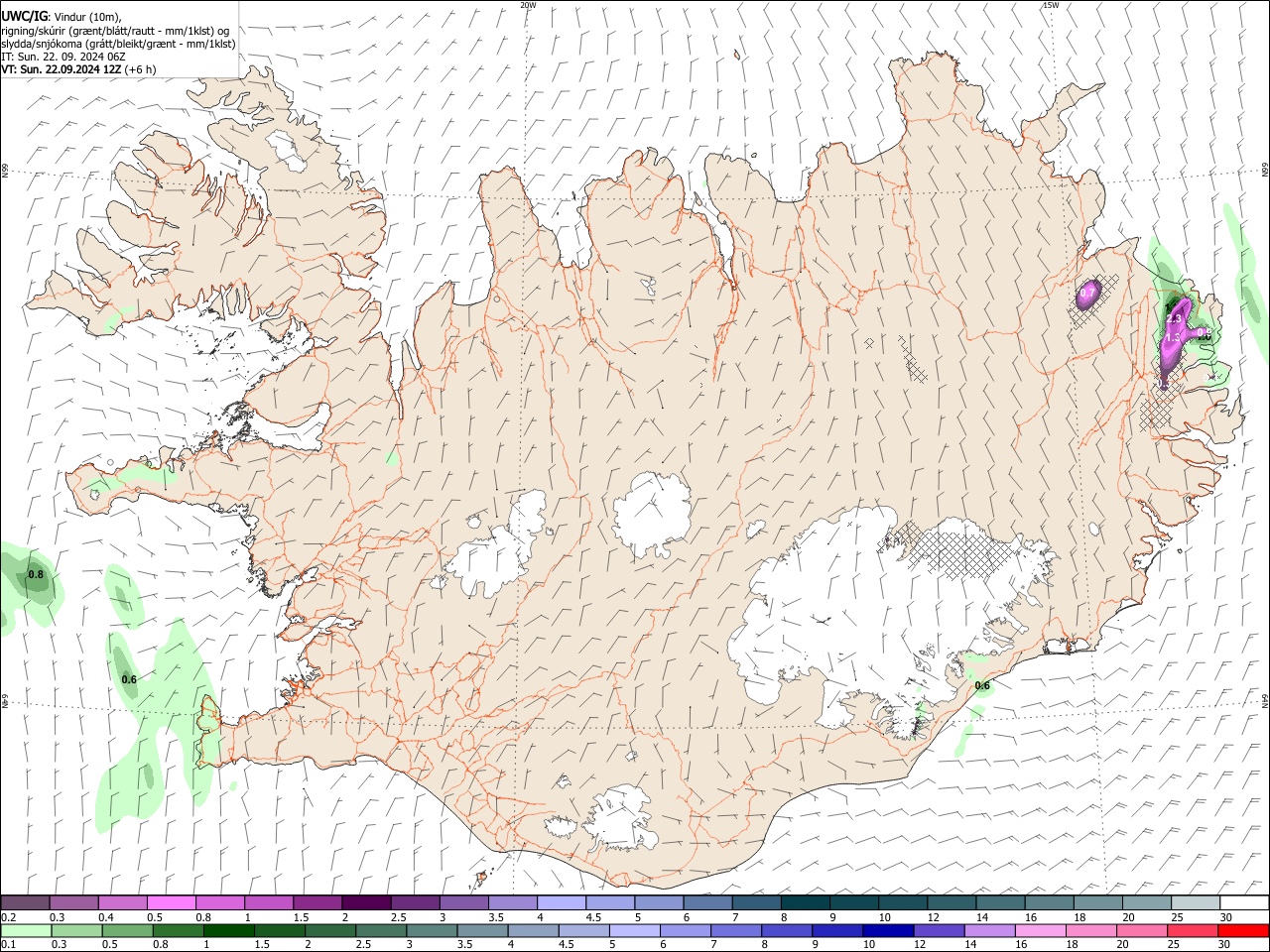Click the 0.7 value on the purple snow blob
This screenshot has height=952, width=1270.
[1087, 294]
